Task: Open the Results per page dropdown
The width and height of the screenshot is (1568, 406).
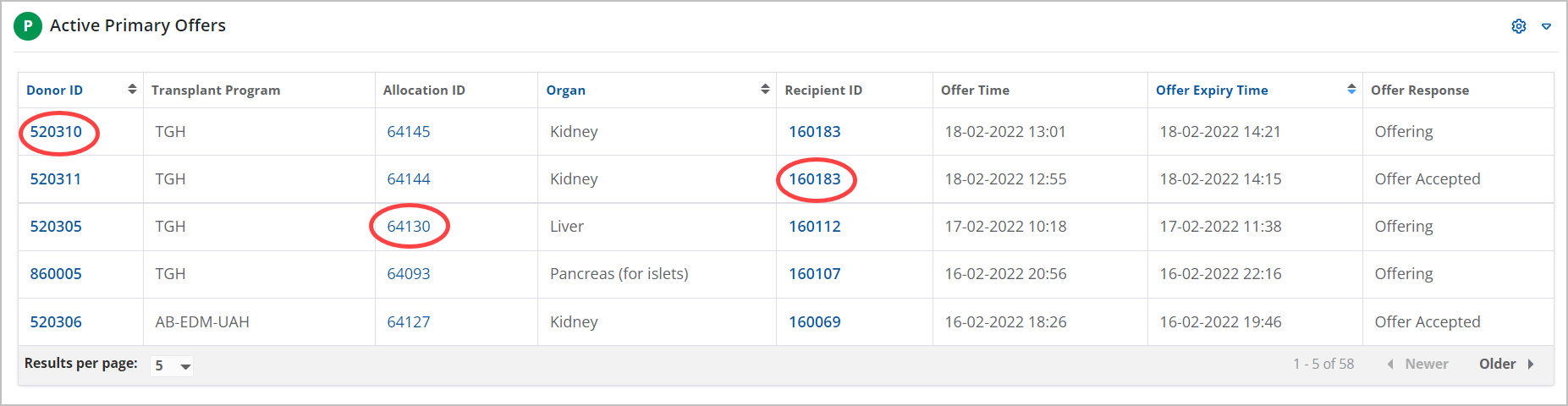Action: pos(172,365)
